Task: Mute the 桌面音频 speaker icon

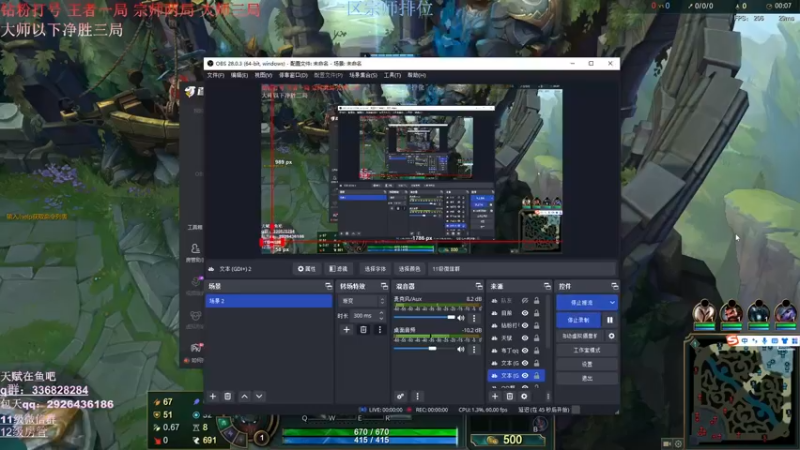Action: 461,349
